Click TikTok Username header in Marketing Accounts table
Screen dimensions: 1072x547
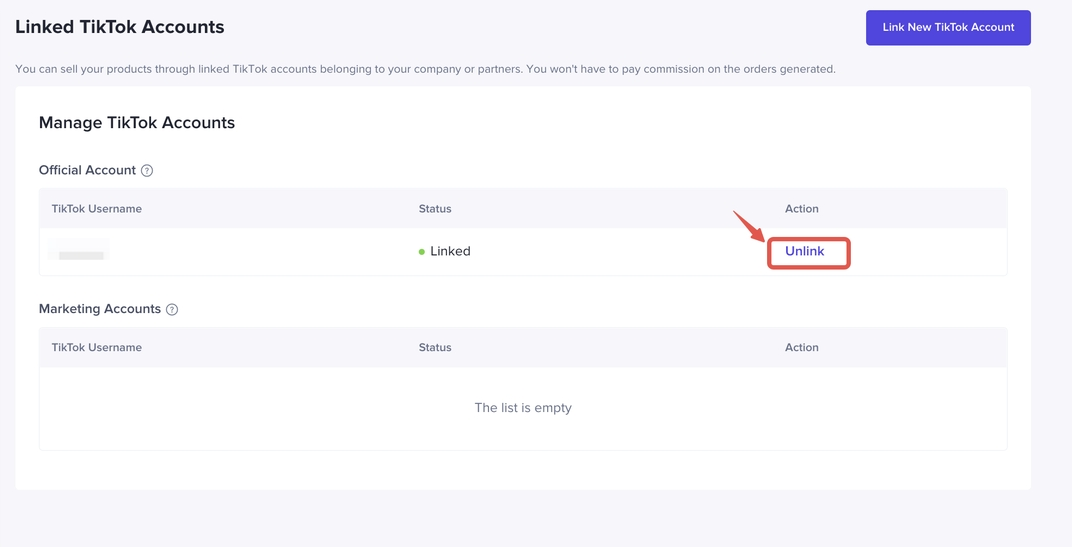click(x=97, y=348)
